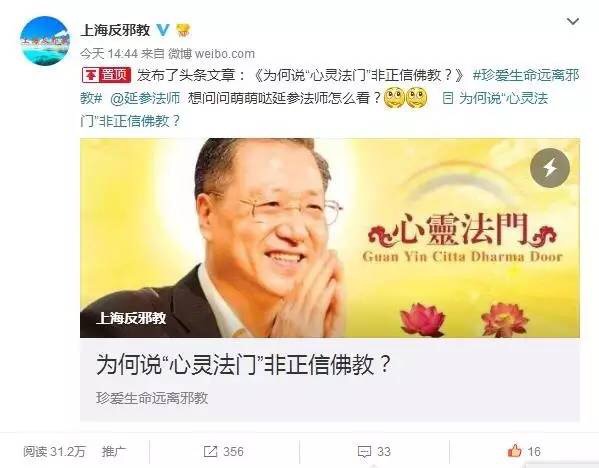Open comments via the 33 comment icon

pyautogui.click(x=374, y=452)
